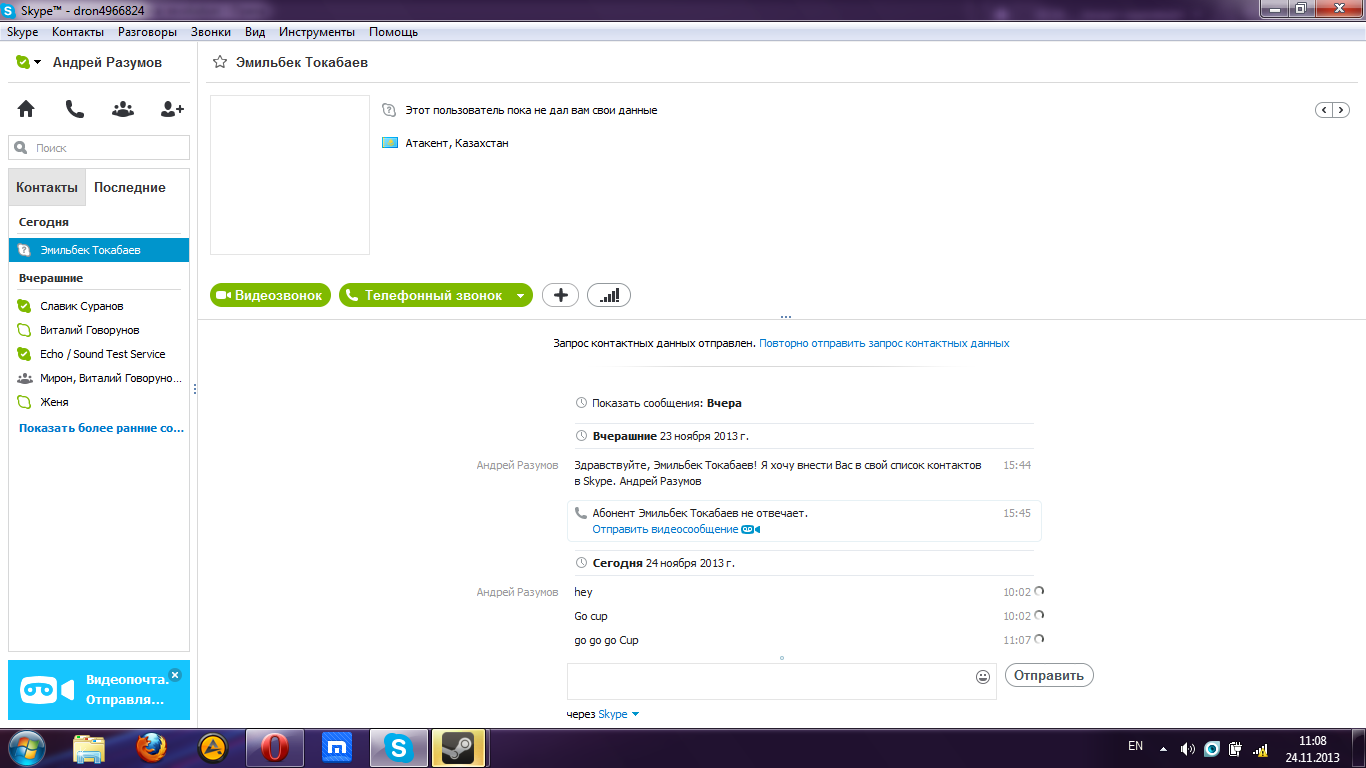Click the taskbar clock 11:08
This screenshot has width=1366, height=768.
(1312, 741)
